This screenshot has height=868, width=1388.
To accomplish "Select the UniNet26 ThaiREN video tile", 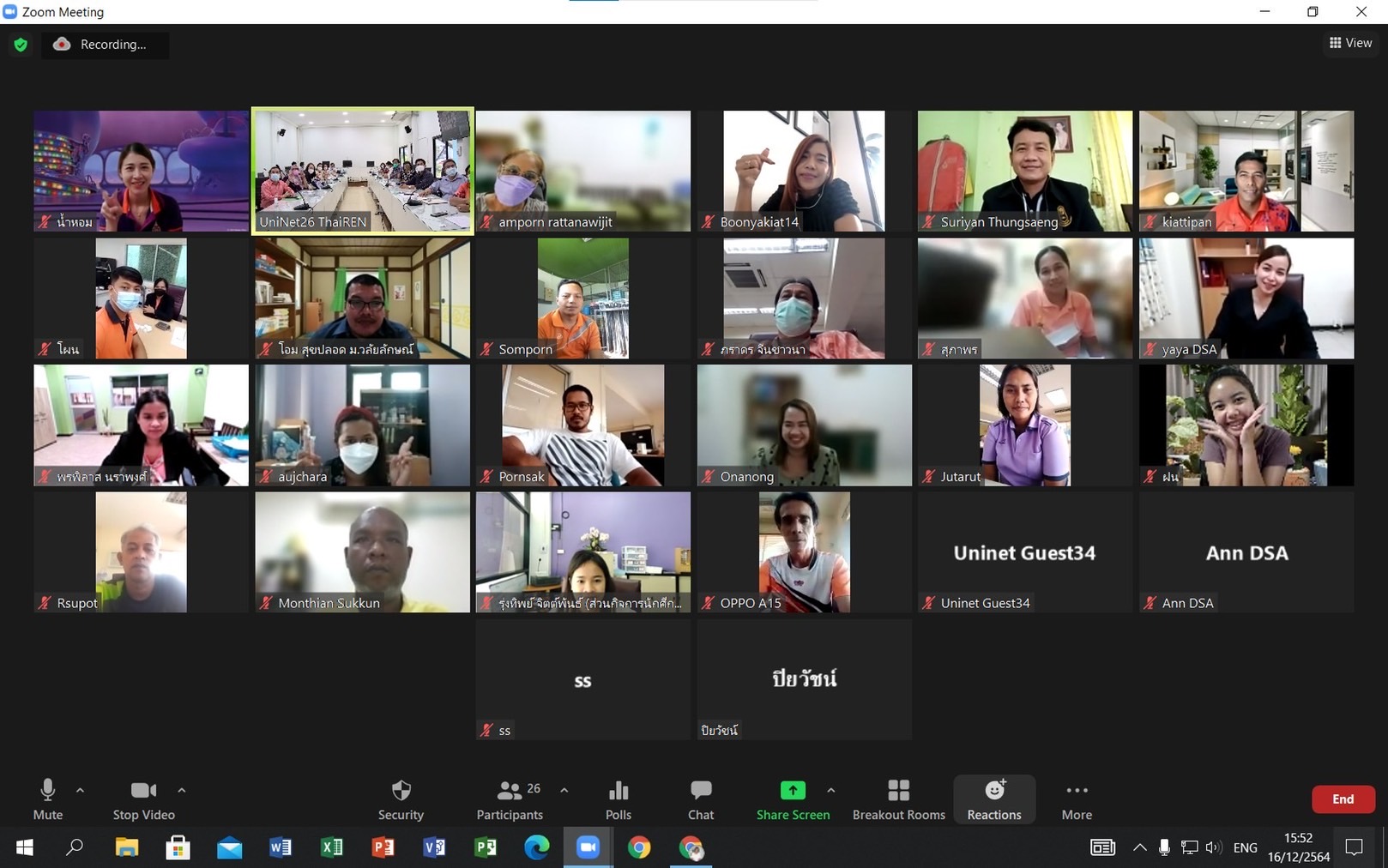I will (362, 171).
